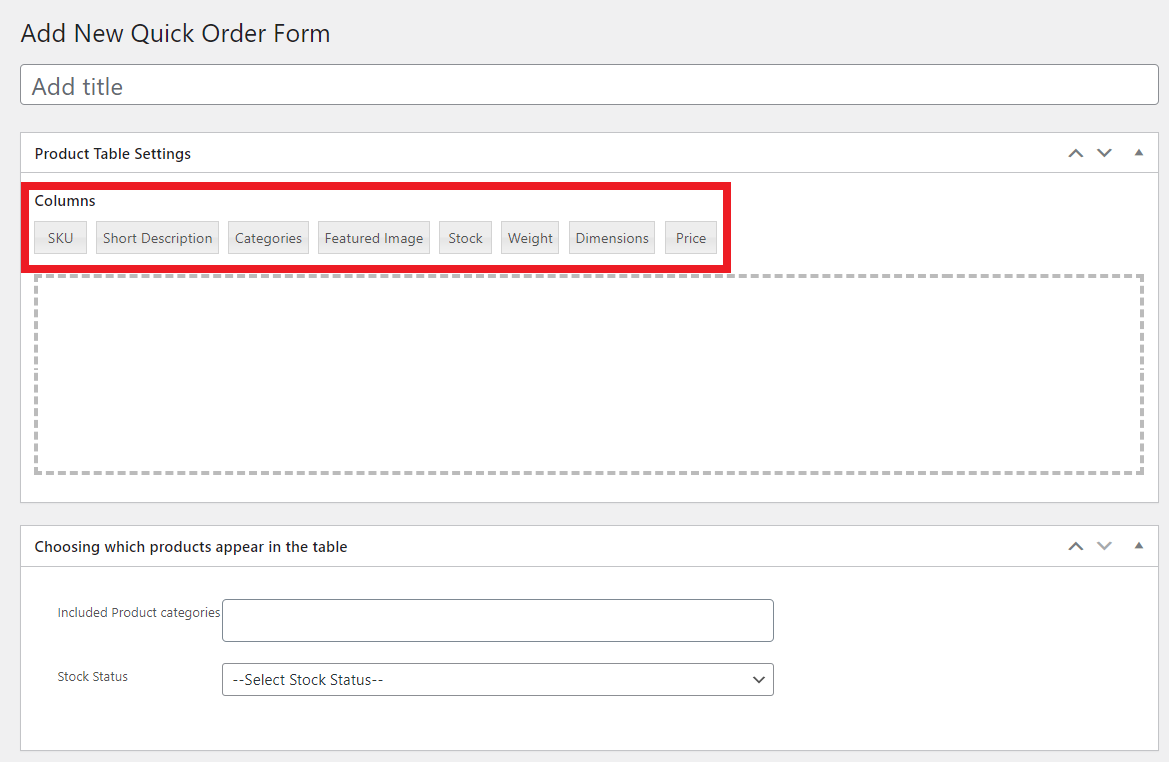Move Product Table Settings box down
This screenshot has width=1169, height=762.
(x=1104, y=152)
